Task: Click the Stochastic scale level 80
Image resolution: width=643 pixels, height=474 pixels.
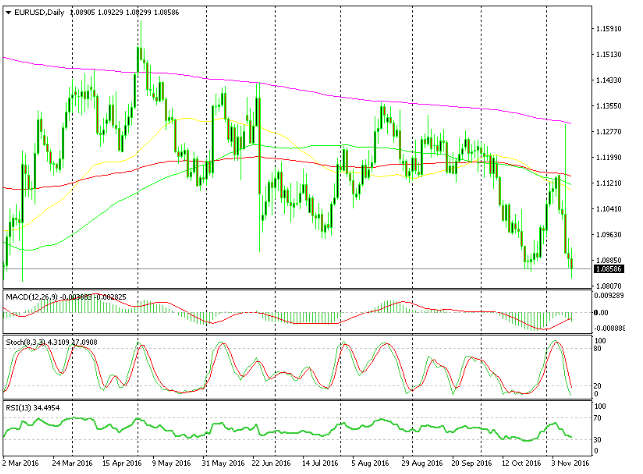Action: (x=598, y=349)
